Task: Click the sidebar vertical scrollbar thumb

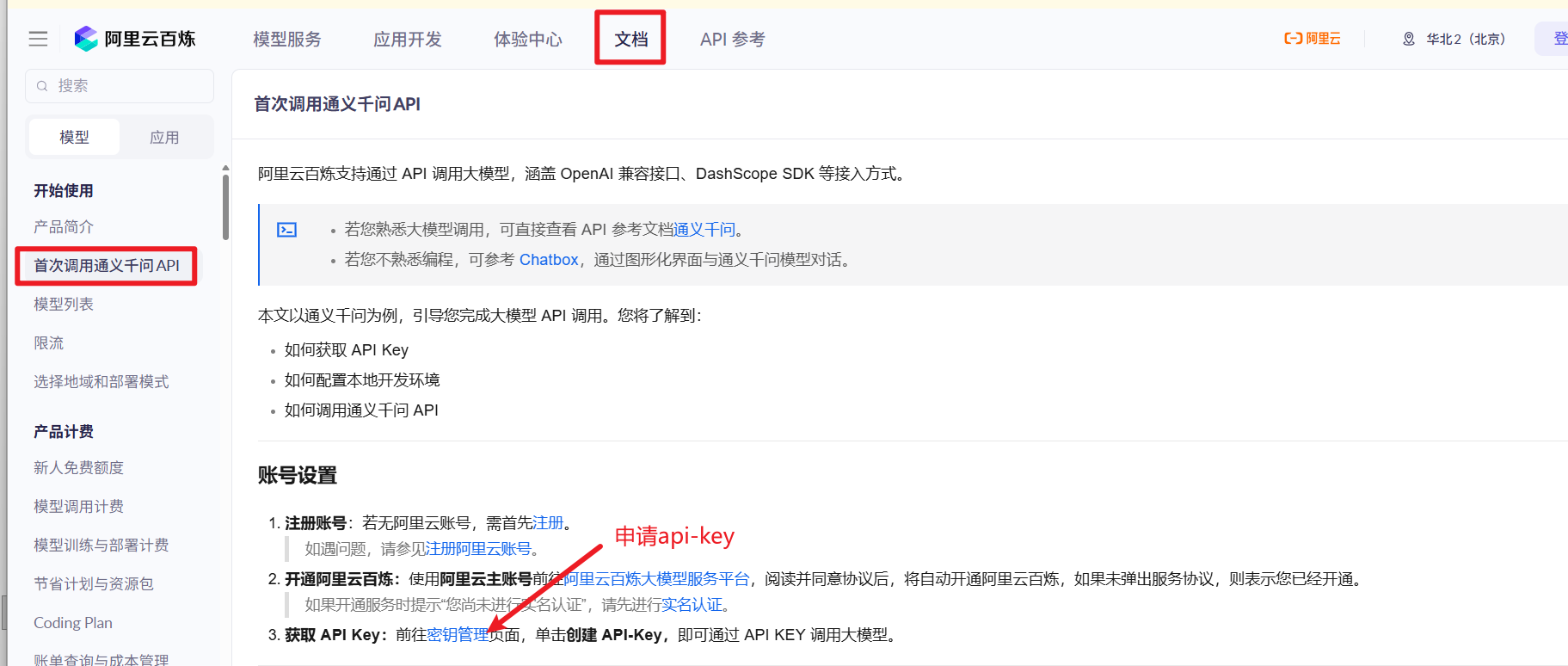Action: tap(225, 207)
